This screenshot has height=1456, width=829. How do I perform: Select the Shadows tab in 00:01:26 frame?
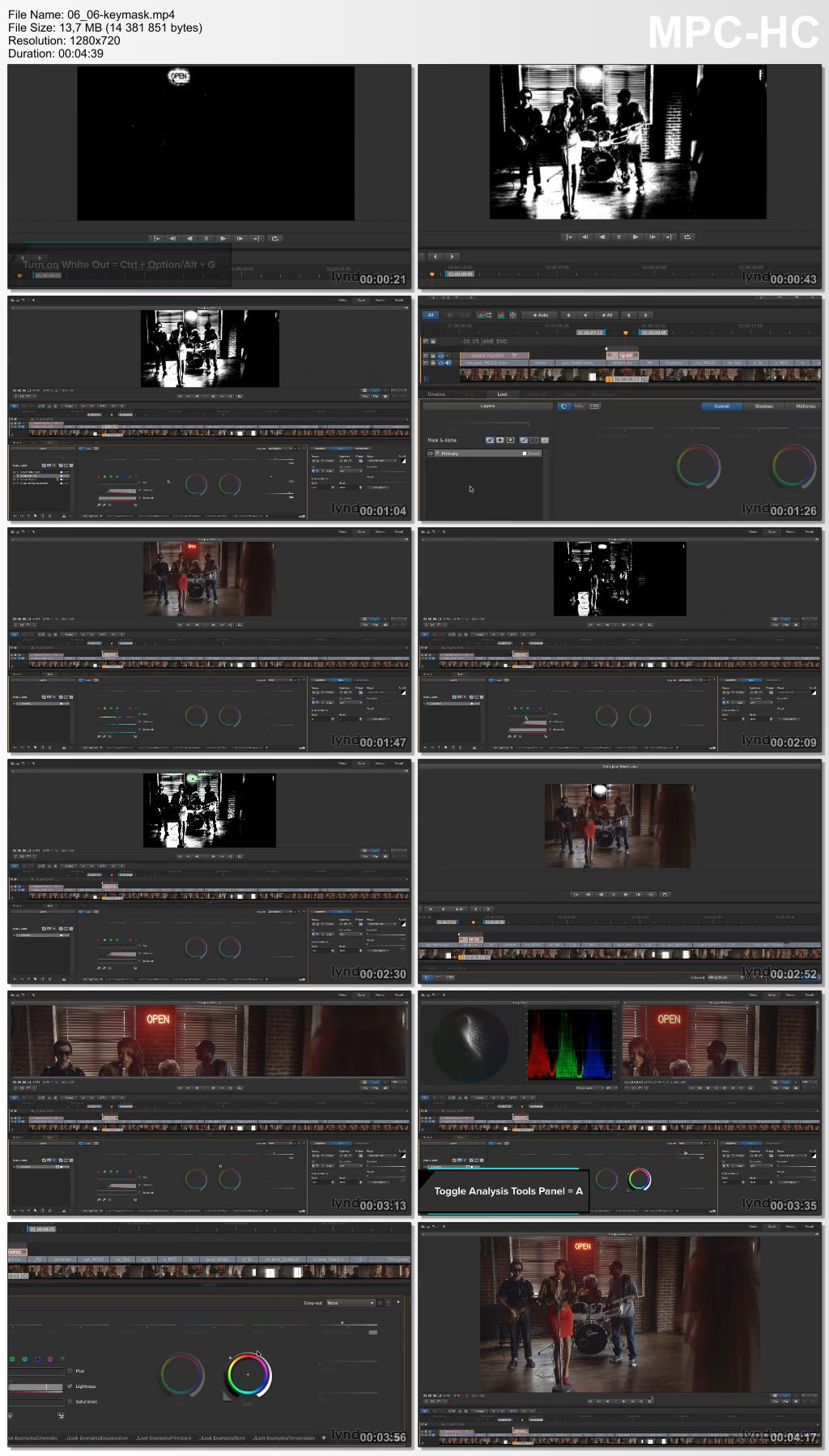(763, 406)
